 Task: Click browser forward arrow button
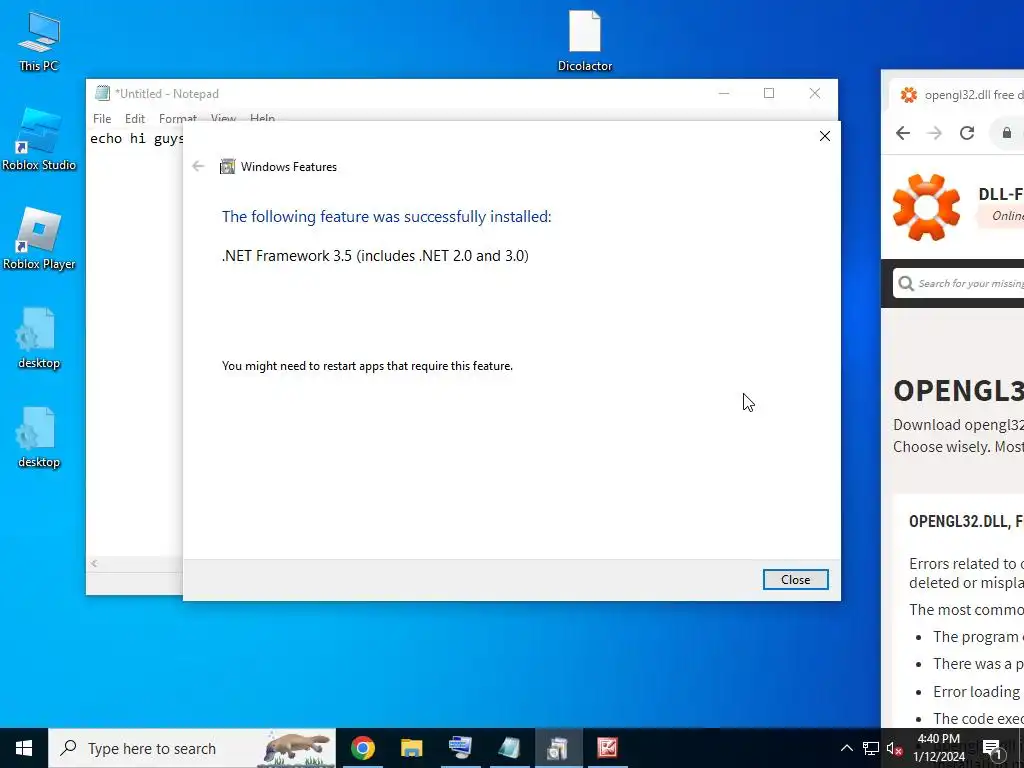[x=935, y=133]
